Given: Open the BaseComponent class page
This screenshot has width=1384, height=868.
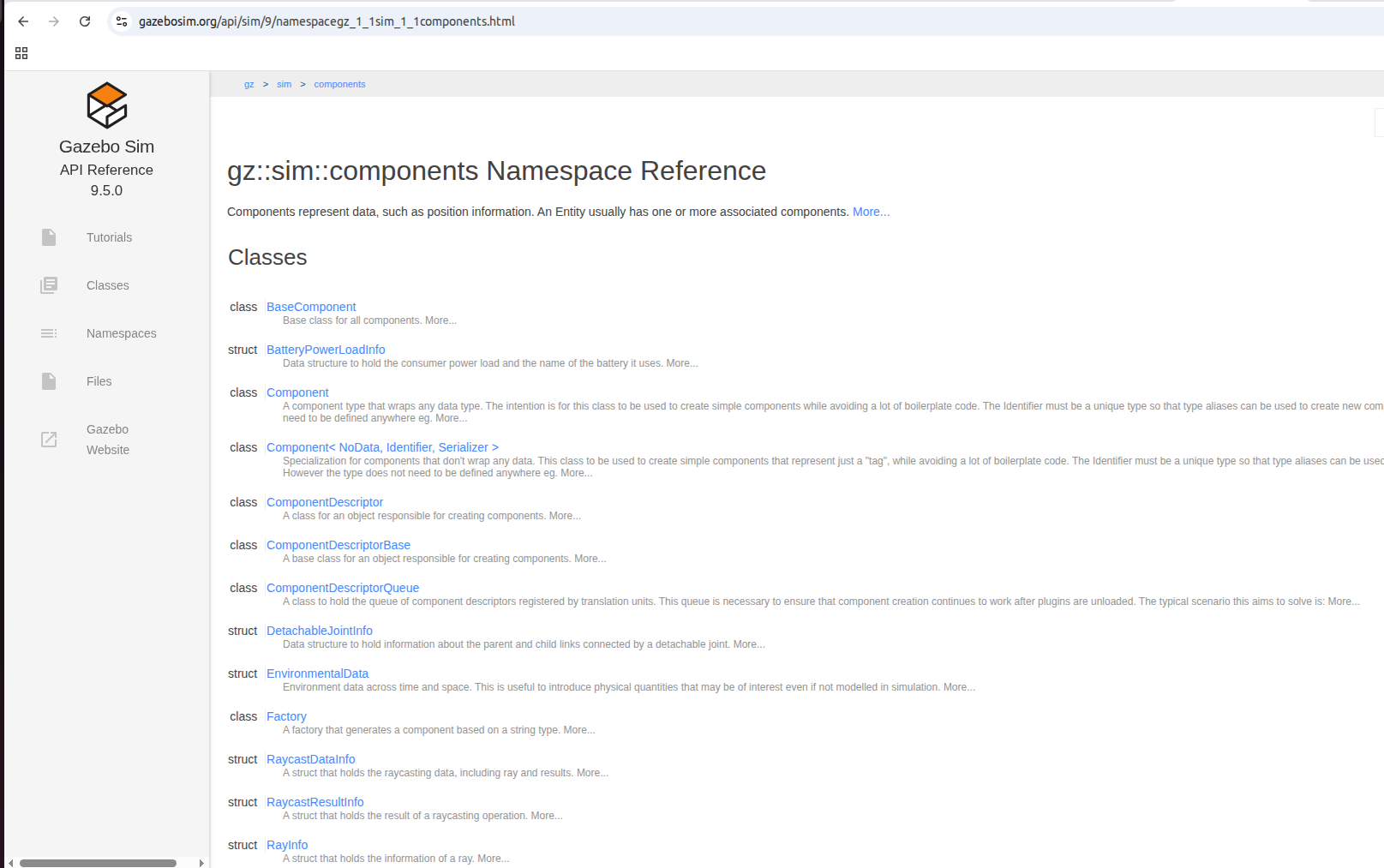Looking at the screenshot, I should [311, 306].
